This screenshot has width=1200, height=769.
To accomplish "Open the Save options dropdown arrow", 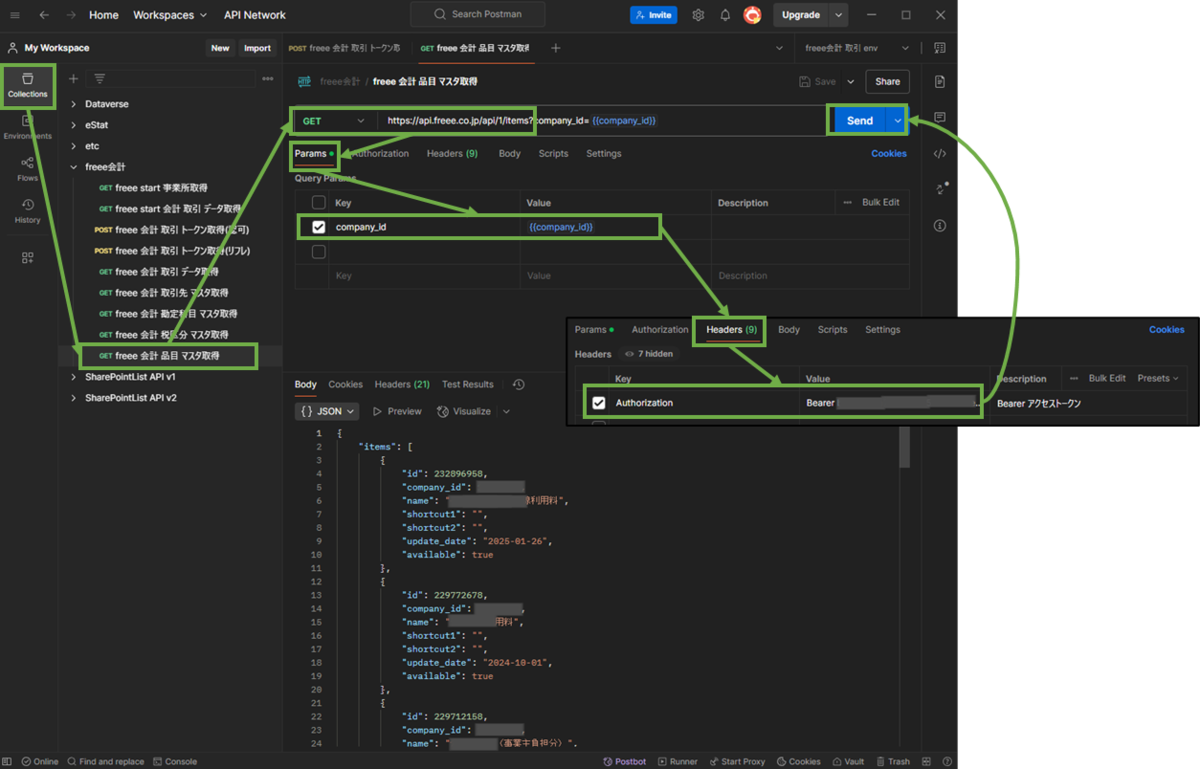I will tap(851, 82).
